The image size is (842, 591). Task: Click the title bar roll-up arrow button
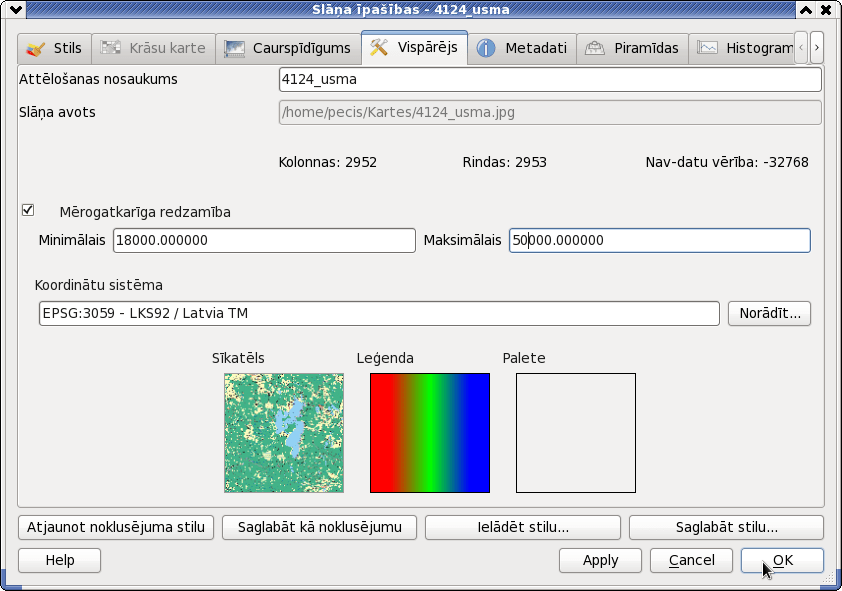pyautogui.click(x=806, y=10)
